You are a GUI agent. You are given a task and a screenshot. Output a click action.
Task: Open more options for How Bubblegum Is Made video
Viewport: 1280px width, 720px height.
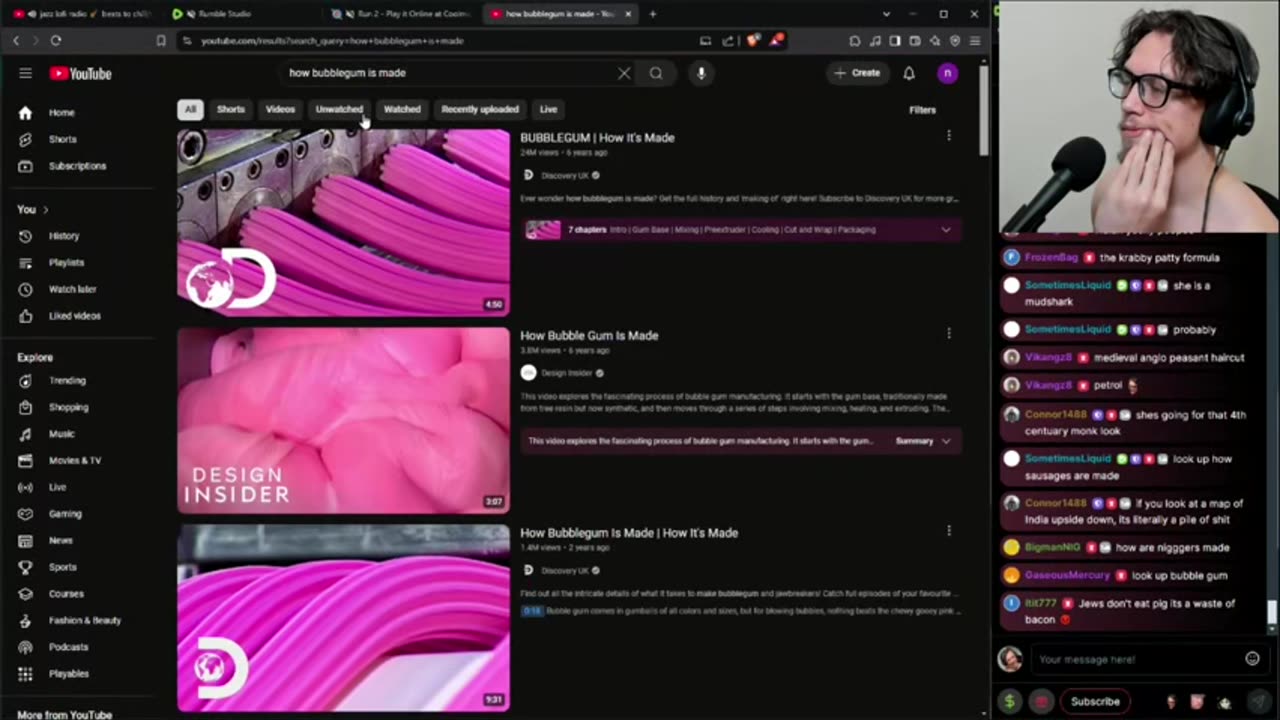949,531
